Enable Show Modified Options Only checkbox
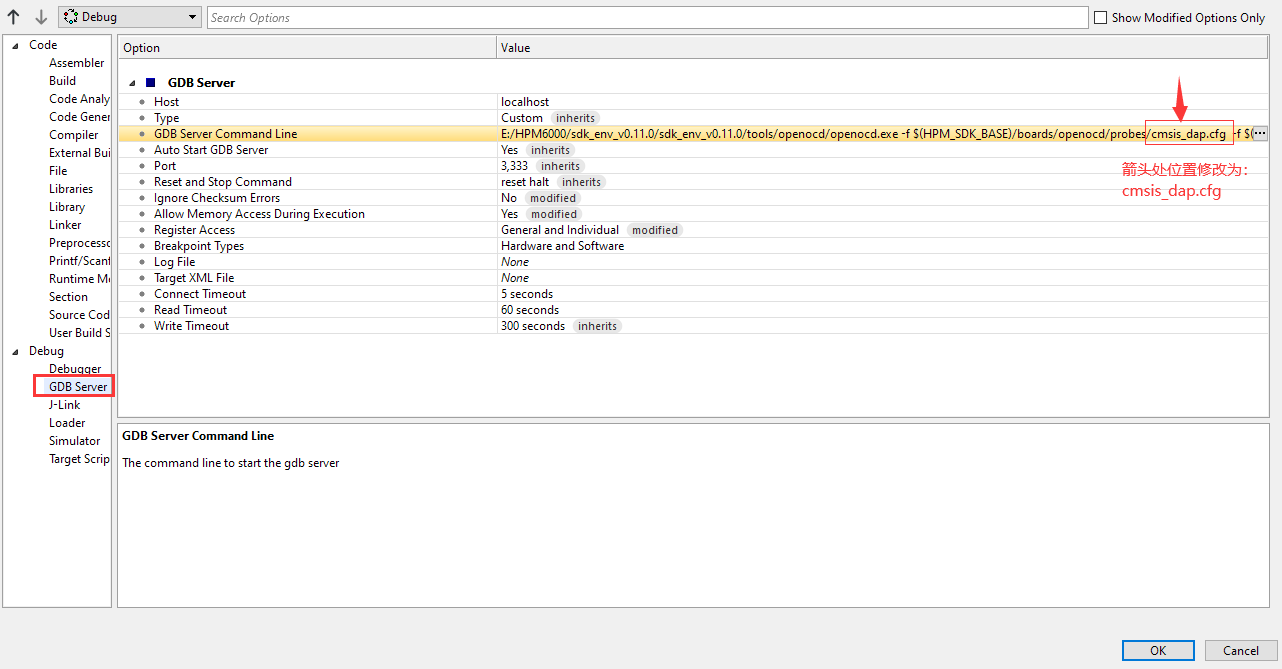The image size is (1282, 669). 1101,17
